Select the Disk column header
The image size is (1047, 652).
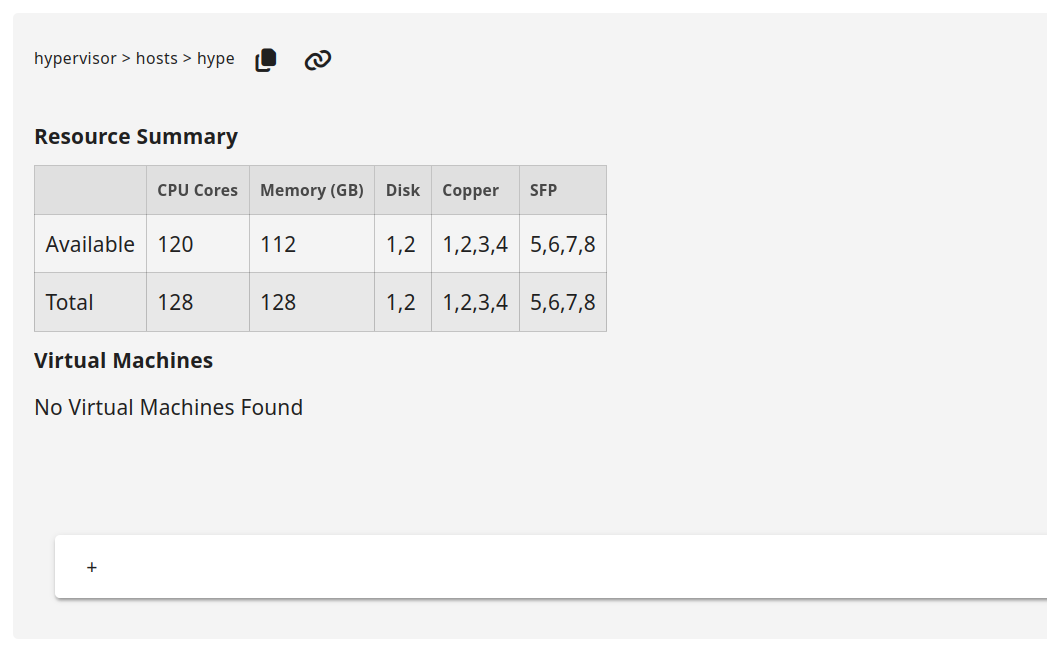point(403,190)
